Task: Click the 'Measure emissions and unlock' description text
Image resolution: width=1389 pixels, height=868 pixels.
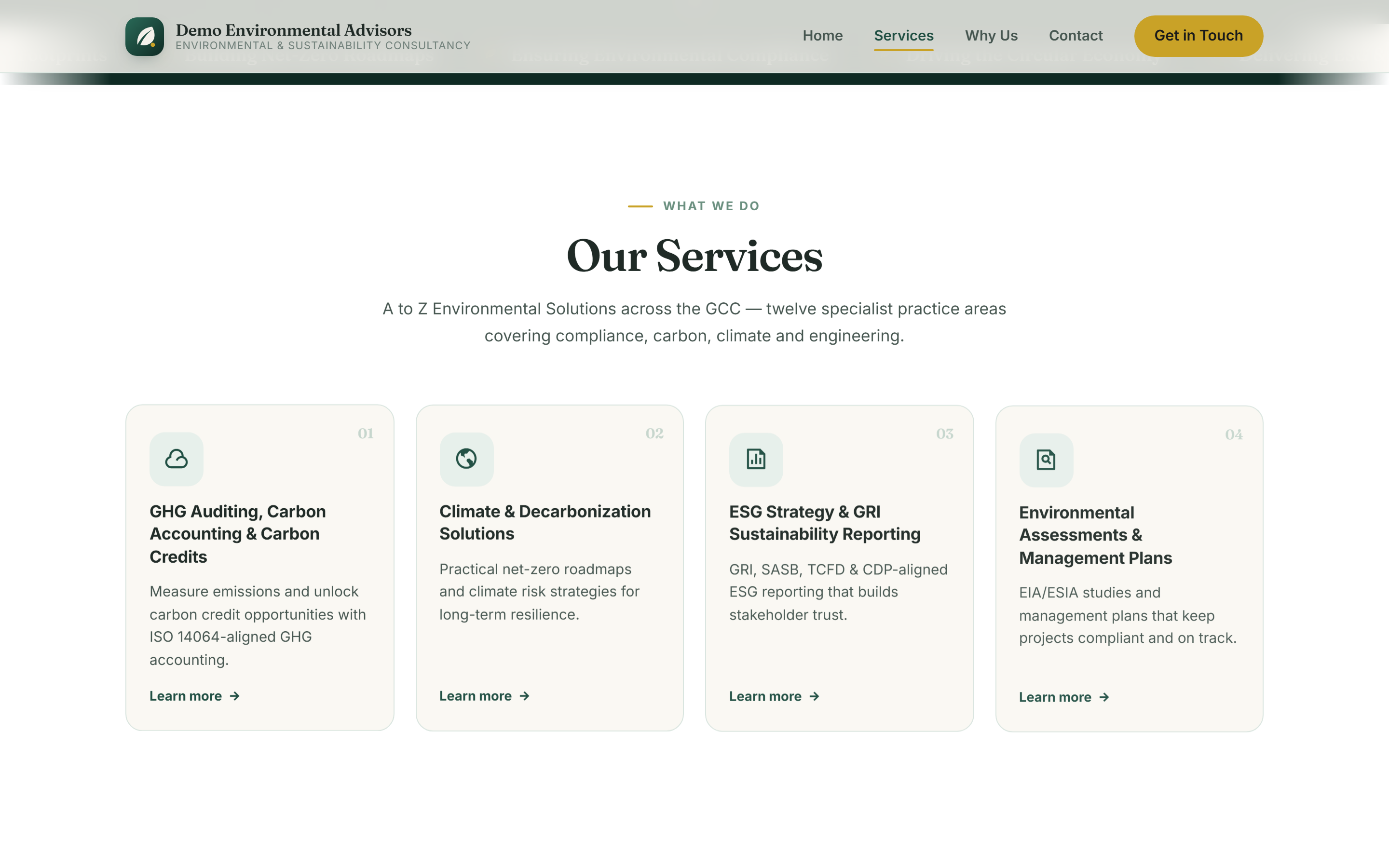Action: click(258, 626)
